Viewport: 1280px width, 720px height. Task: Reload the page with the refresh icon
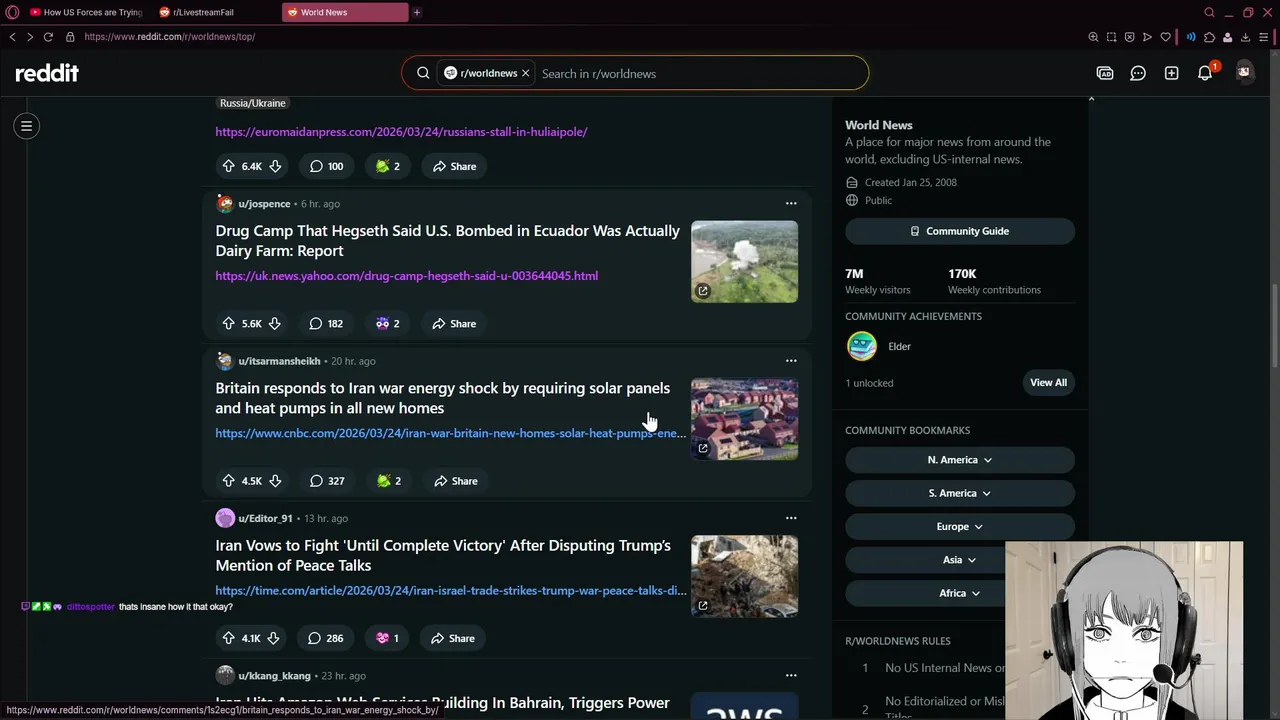tap(48, 37)
